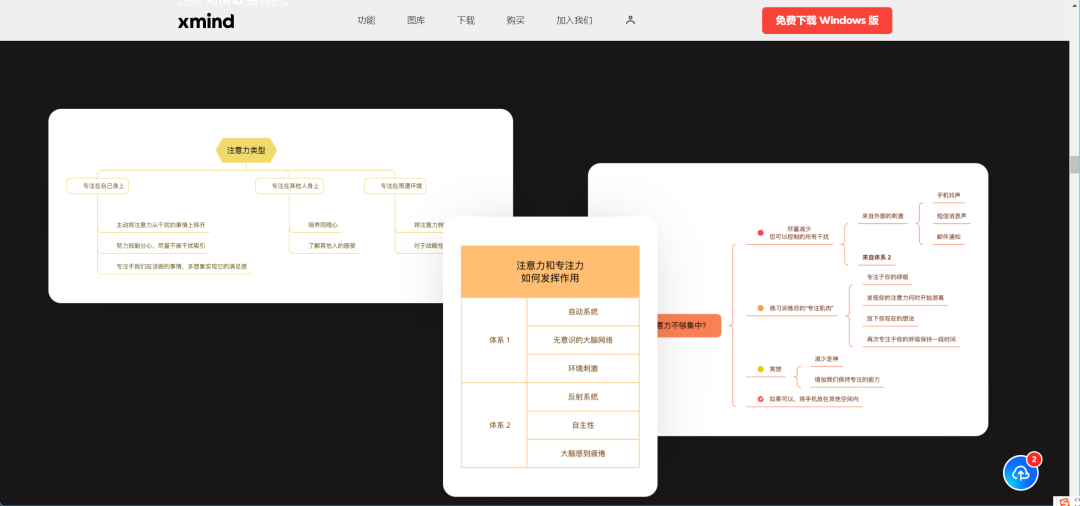The width and height of the screenshot is (1080, 506).
Task: Select the 注意力类型 hexagon topic
Action: click(x=246, y=150)
